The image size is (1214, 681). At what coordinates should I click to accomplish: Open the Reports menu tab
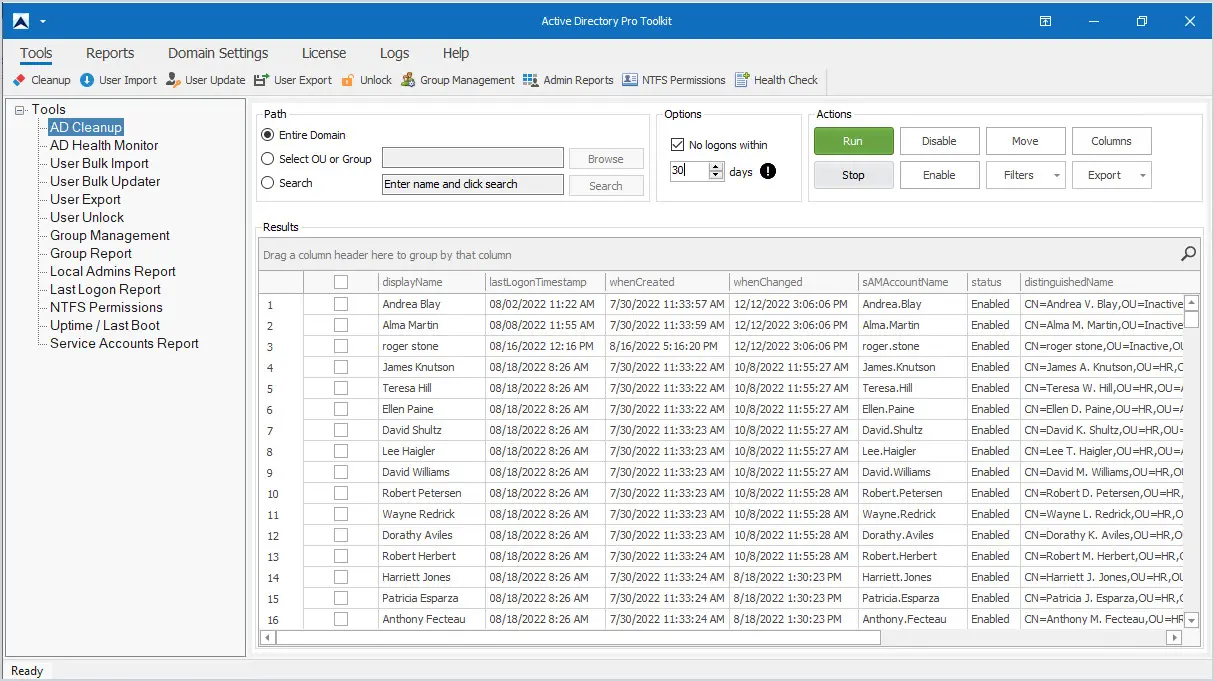(x=110, y=53)
